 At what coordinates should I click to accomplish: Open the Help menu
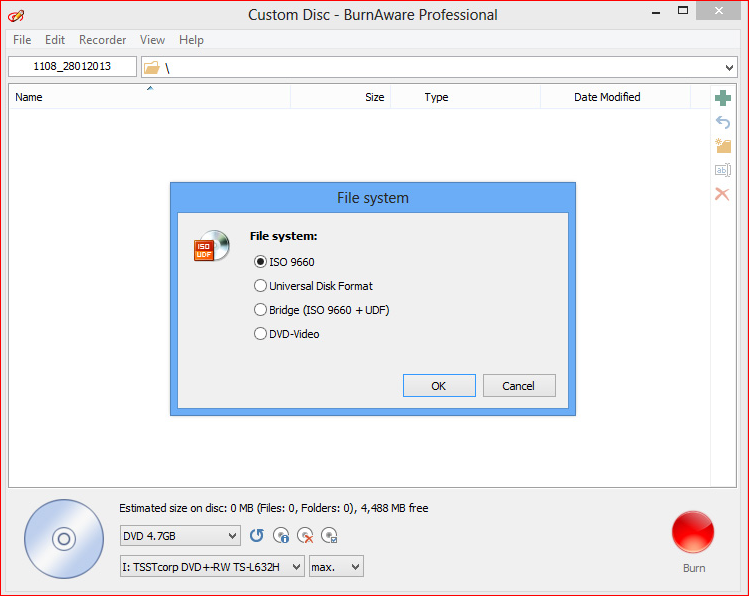coord(192,40)
